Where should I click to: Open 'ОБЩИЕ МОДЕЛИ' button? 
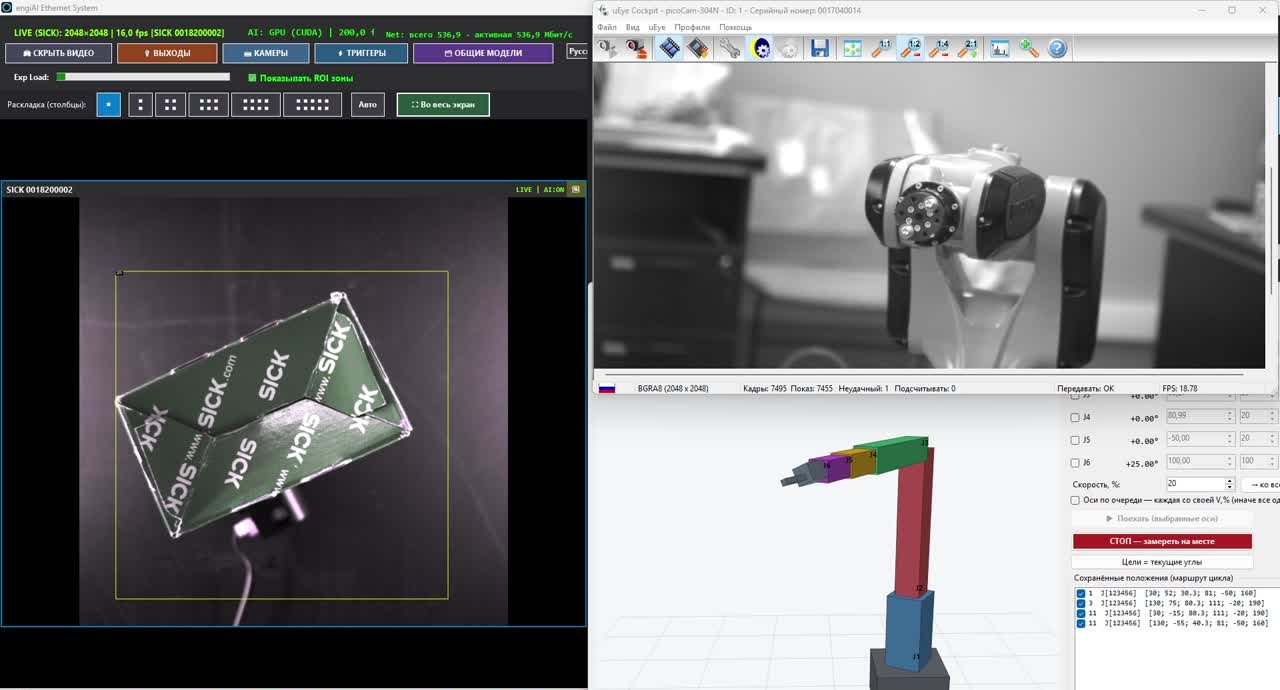[483, 53]
